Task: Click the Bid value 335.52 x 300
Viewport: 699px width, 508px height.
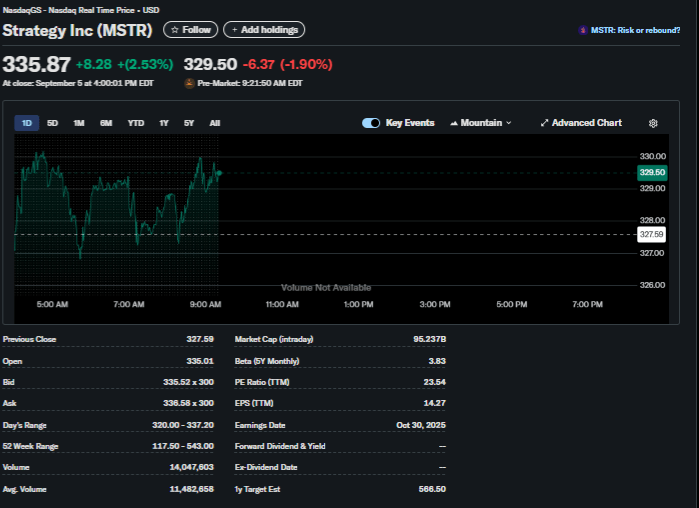Action: 188,382
